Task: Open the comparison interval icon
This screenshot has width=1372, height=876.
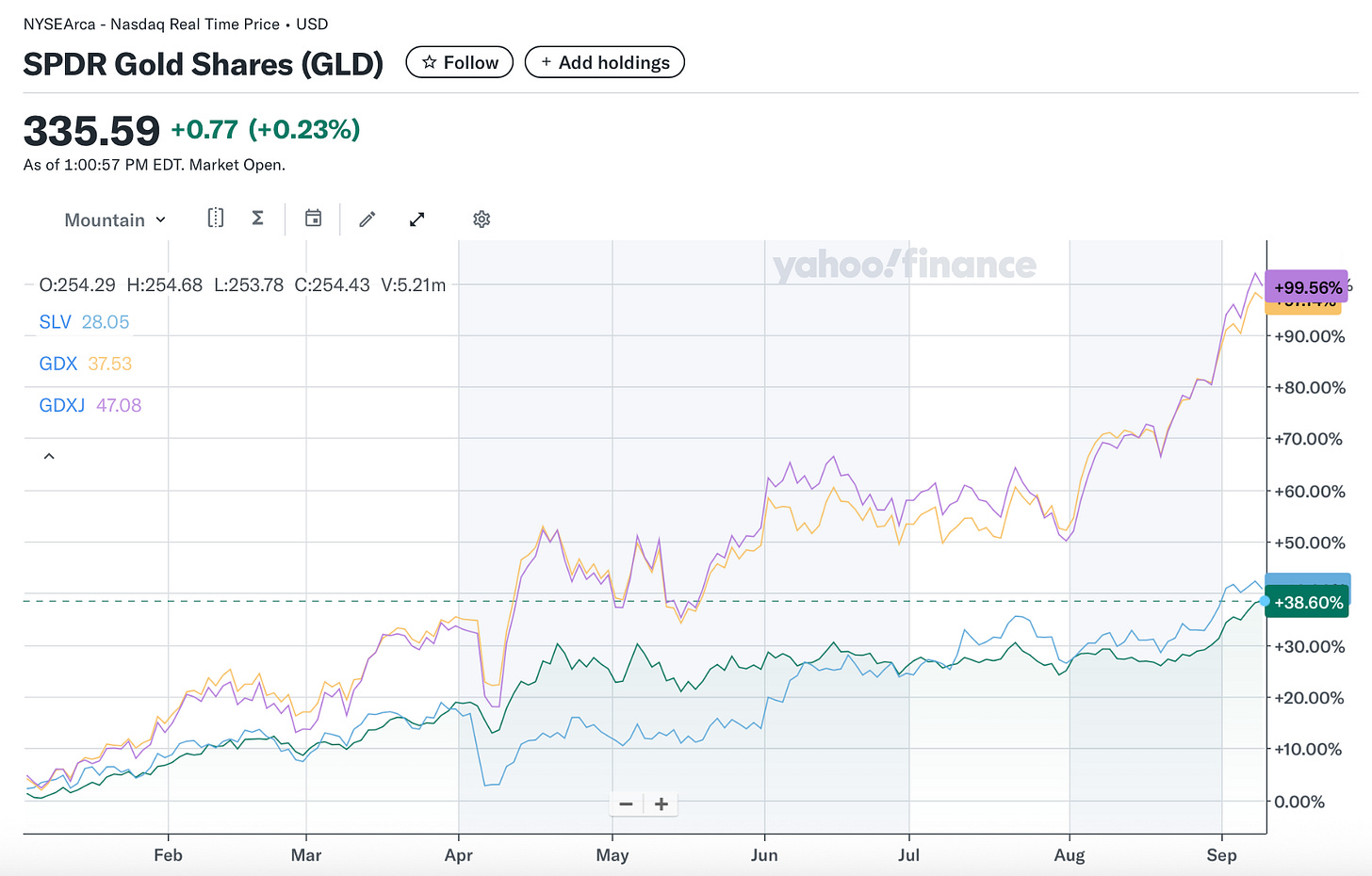Action: coord(215,219)
